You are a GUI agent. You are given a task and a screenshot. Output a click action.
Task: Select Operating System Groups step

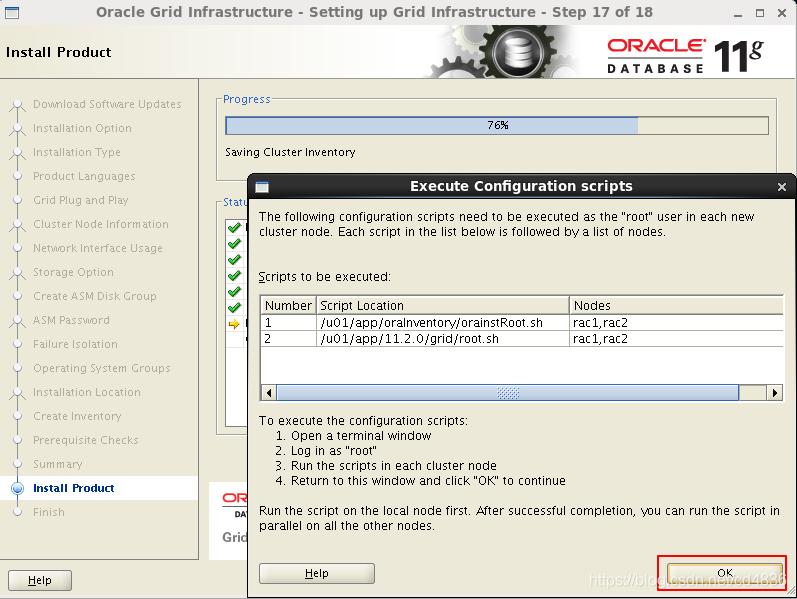[x=102, y=368]
